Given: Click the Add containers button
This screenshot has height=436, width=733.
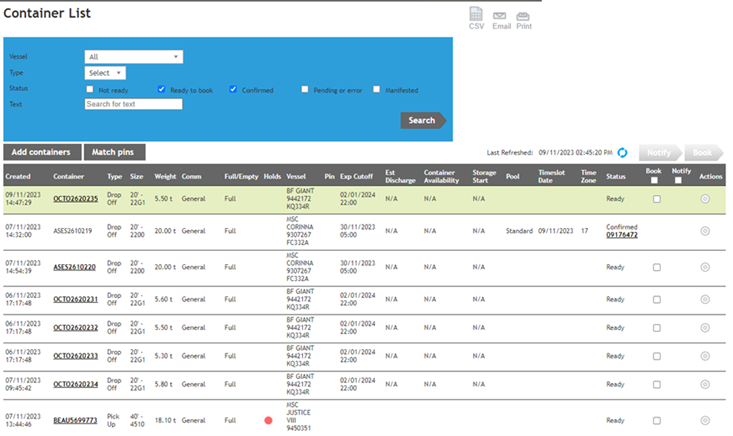Looking at the screenshot, I should [42, 152].
